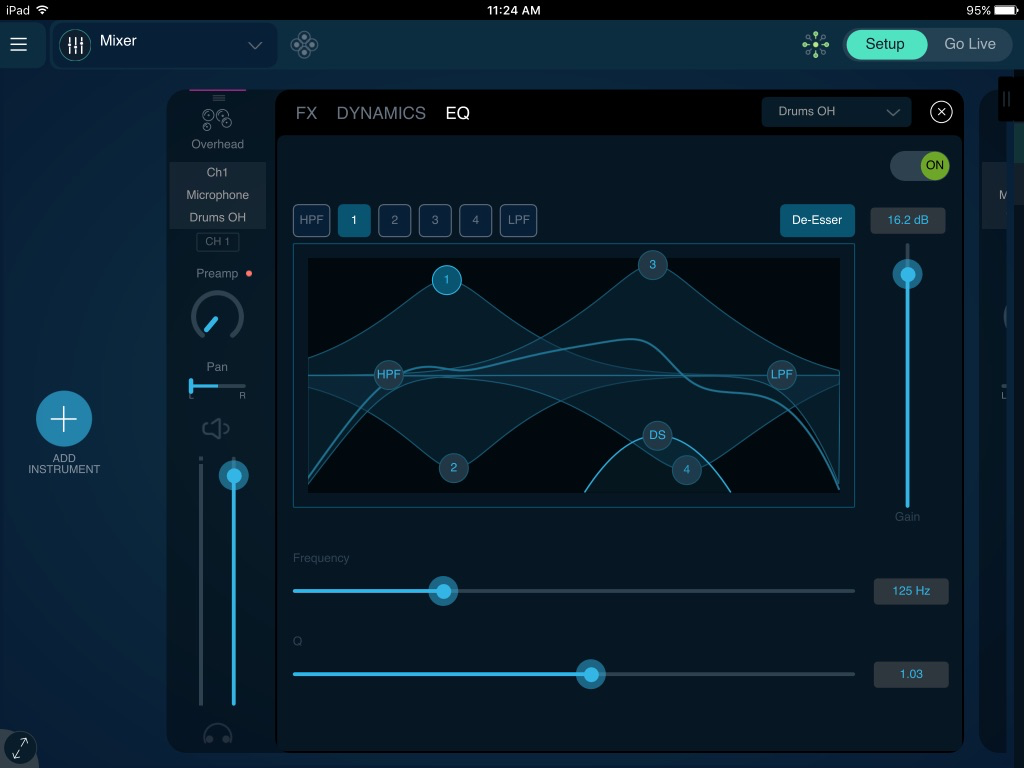This screenshot has width=1024, height=768.
Task: Click the 1.03 Q value field
Action: point(911,675)
